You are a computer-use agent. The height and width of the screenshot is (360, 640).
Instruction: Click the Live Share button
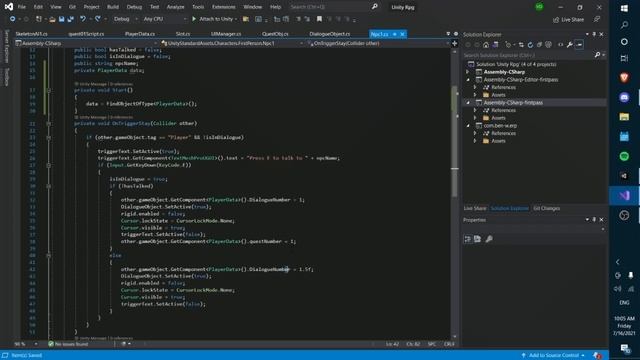click(x=569, y=20)
